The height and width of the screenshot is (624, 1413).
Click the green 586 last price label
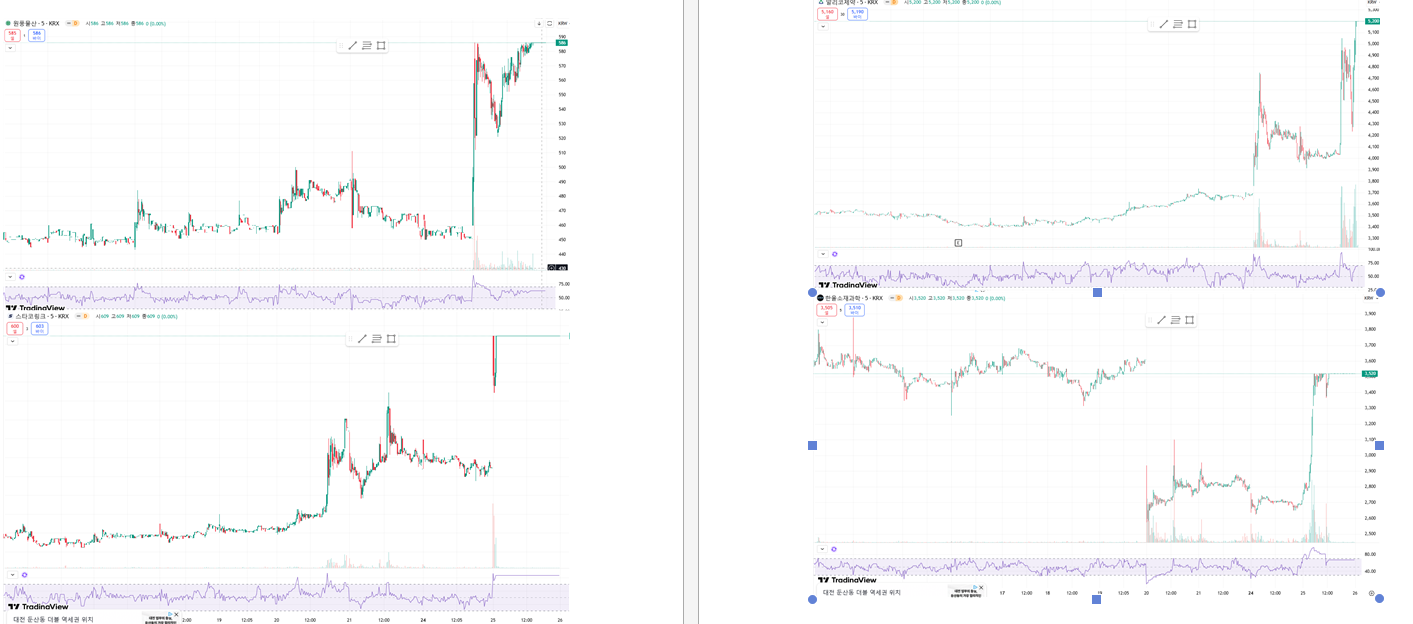[562, 43]
